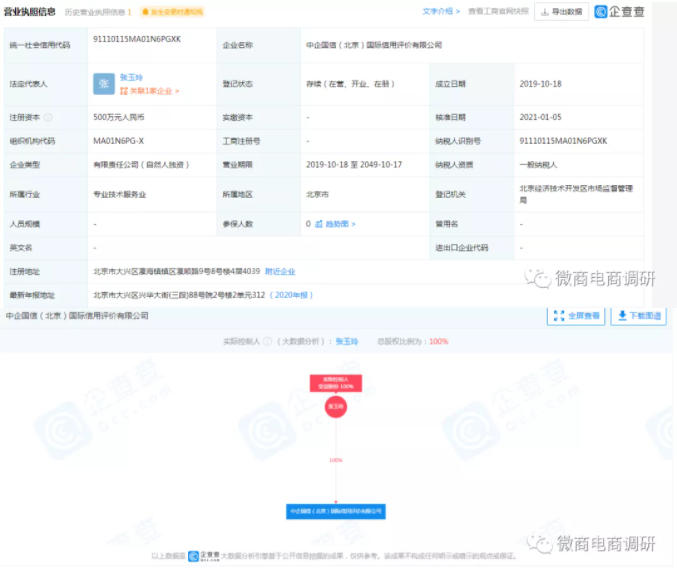Open 历史营业执照信息 link
677x570 pixels.
click(98, 12)
